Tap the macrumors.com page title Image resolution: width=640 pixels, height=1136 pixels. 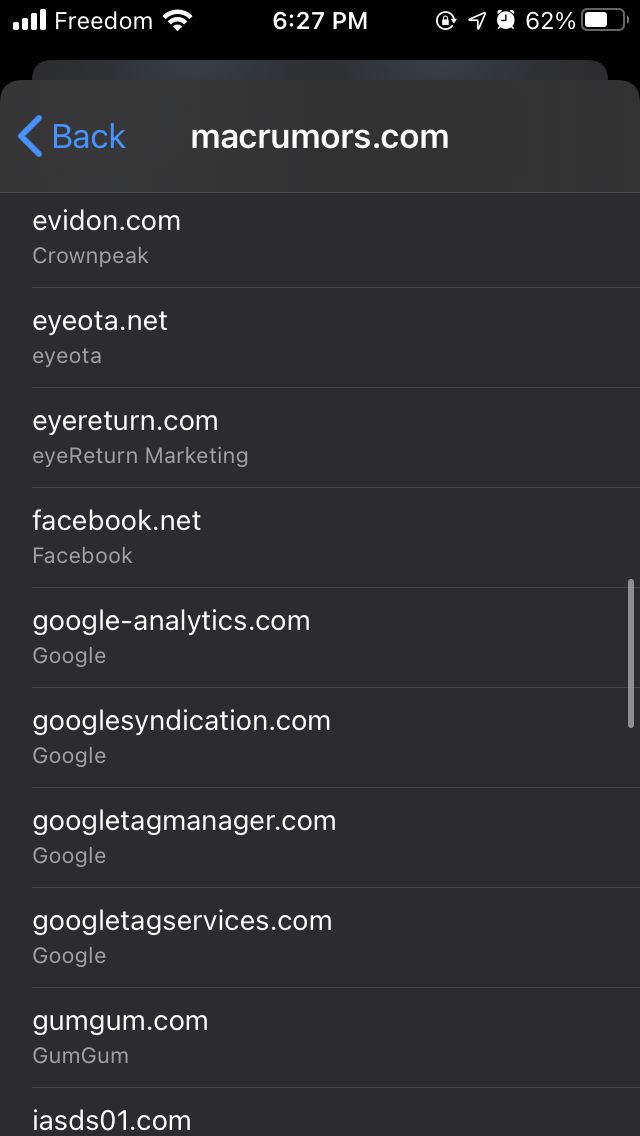[x=320, y=136]
